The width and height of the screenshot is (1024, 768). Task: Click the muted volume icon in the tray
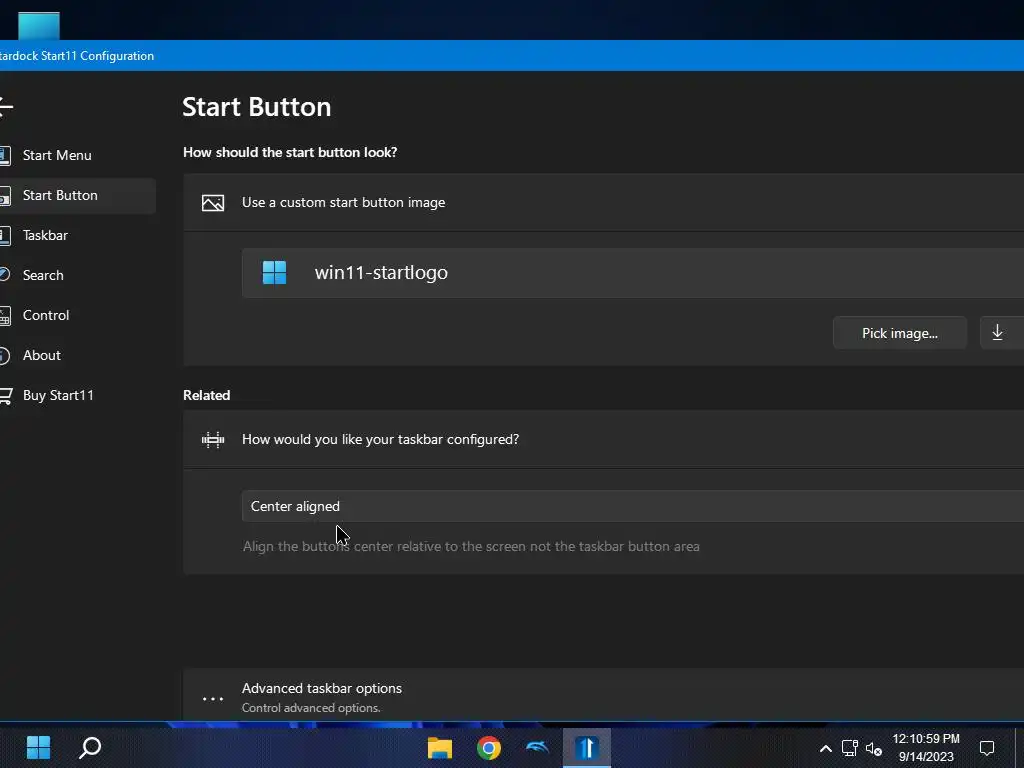click(x=874, y=749)
